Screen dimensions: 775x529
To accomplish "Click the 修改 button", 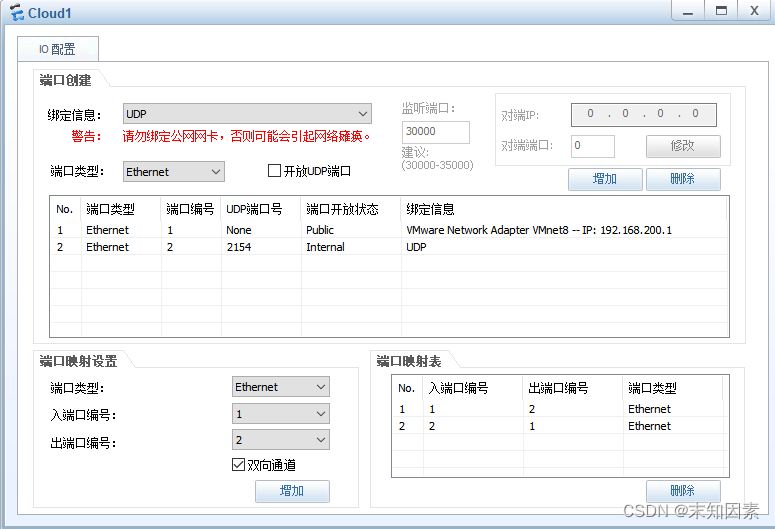I will pyautogui.click(x=683, y=146).
